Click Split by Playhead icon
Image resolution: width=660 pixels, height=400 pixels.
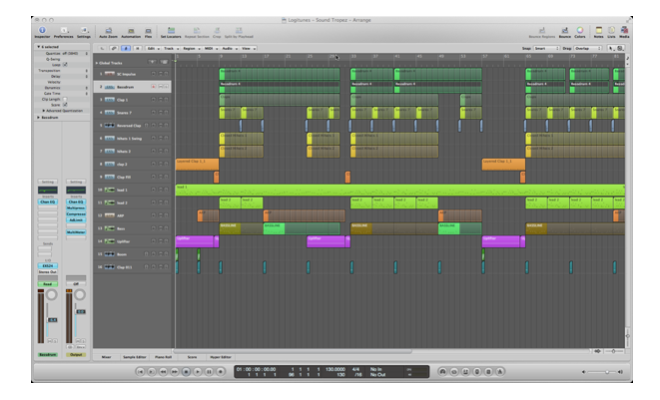(239, 32)
